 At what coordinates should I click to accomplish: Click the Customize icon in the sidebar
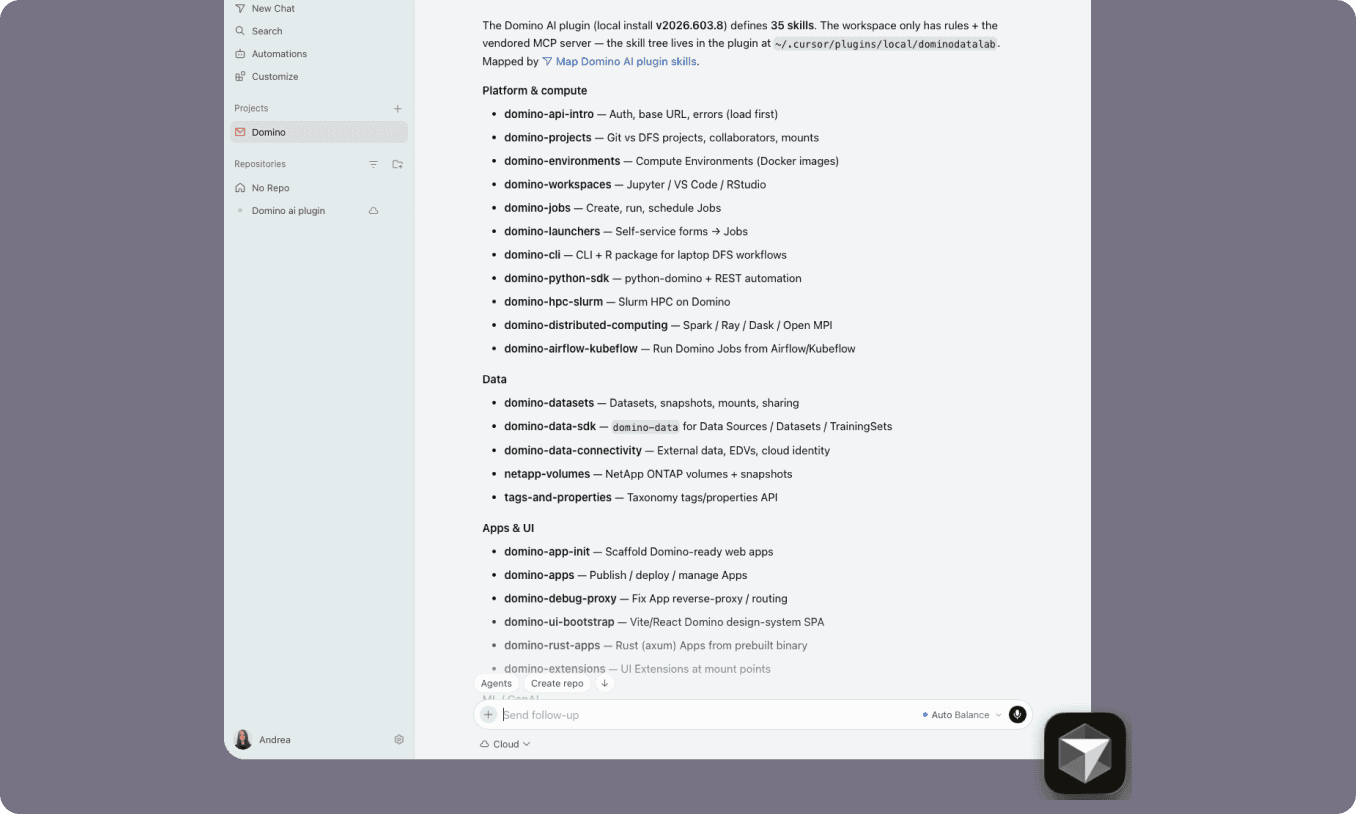pyautogui.click(x=240, y=76)
